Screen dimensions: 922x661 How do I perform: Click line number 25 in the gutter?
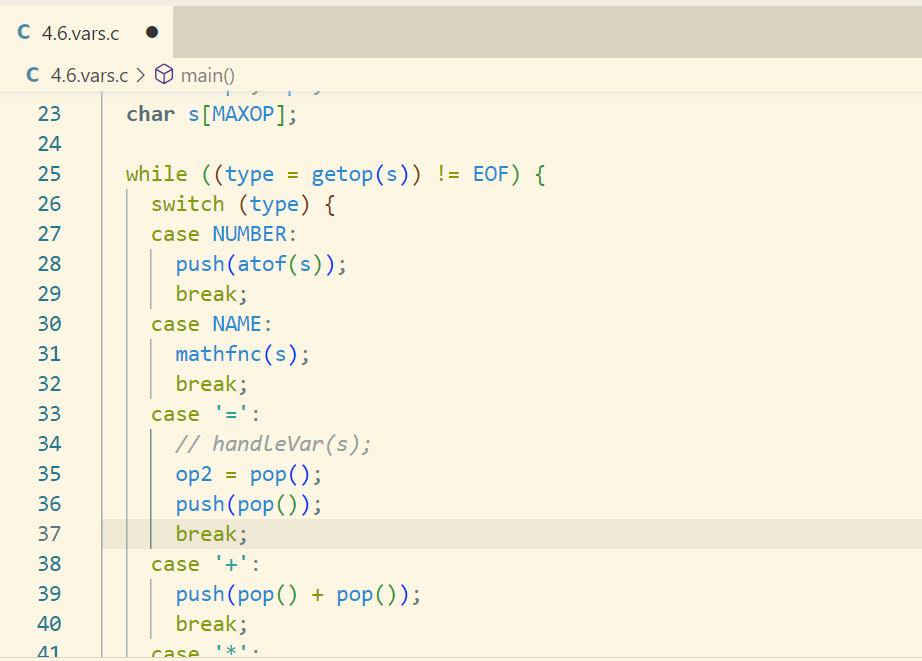point(49,174)
